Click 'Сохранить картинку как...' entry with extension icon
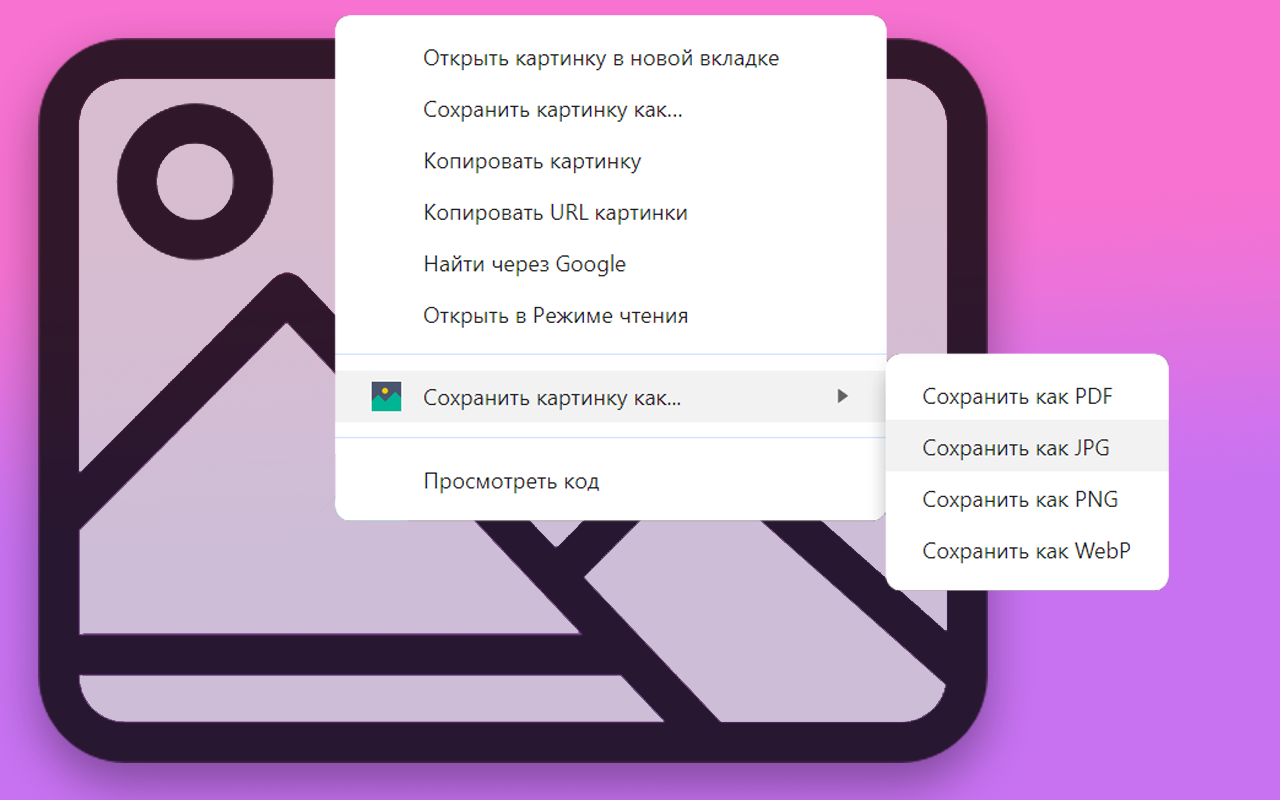Screen dimensions: 1280x800 (x=610, y=397)
